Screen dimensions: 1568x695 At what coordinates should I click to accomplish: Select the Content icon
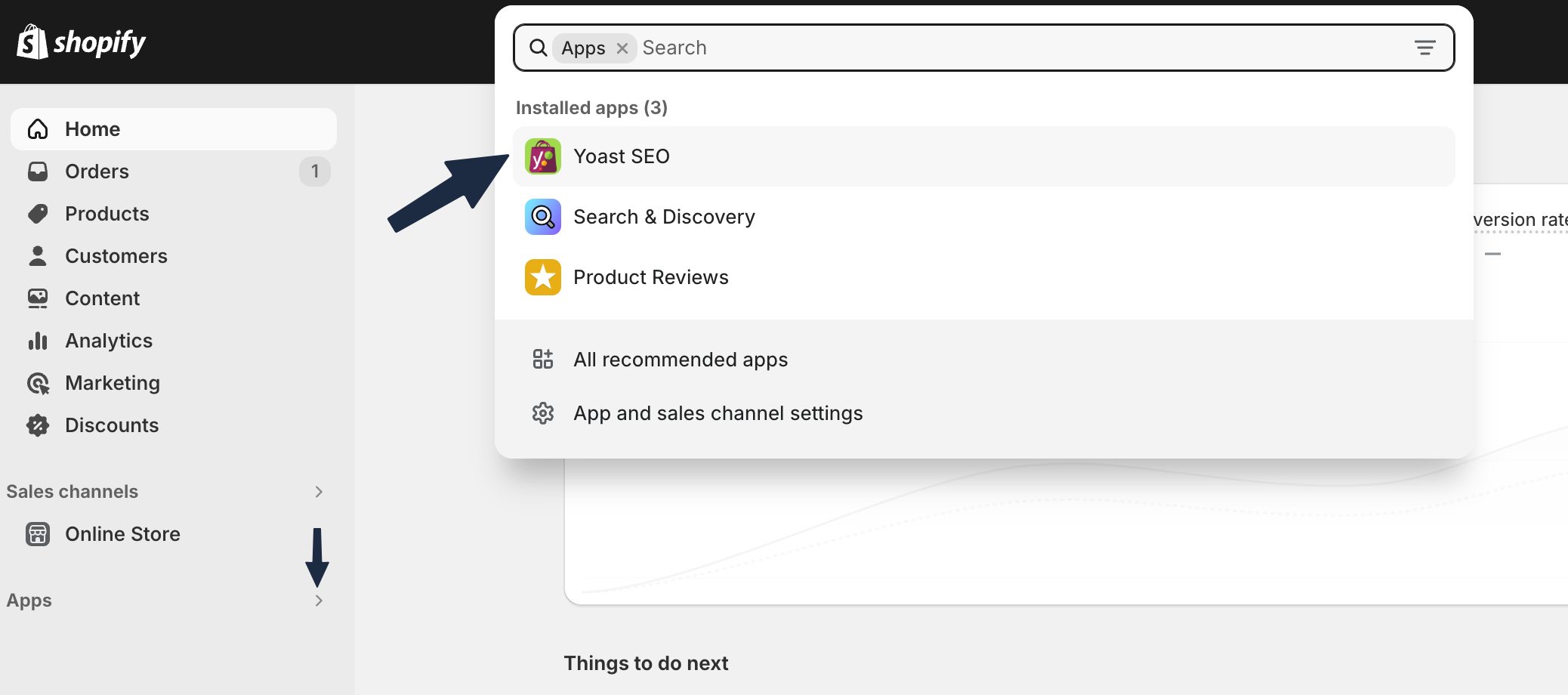(x=38, y=298)
